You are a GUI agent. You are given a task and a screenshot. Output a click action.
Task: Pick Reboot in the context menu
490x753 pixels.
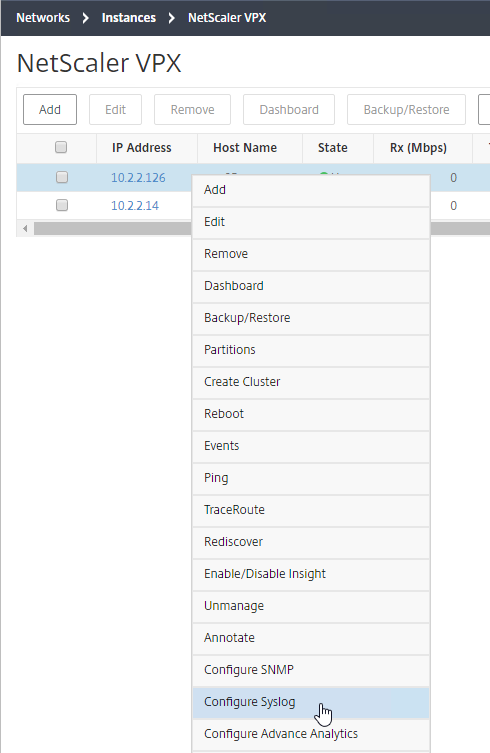311,414
